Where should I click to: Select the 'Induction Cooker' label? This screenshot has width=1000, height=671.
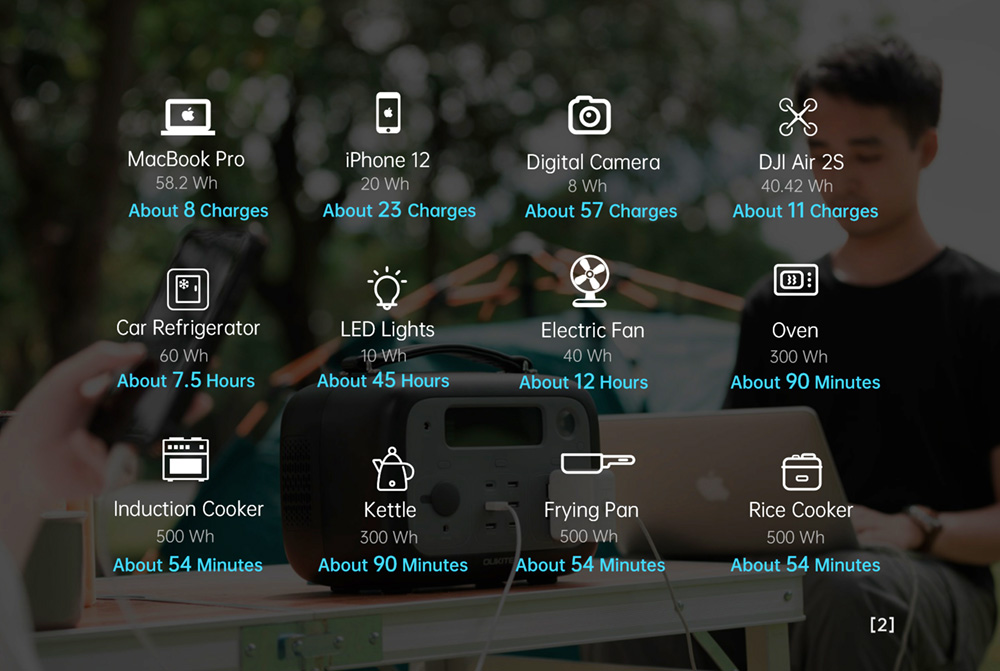click(x=188, y=509)
